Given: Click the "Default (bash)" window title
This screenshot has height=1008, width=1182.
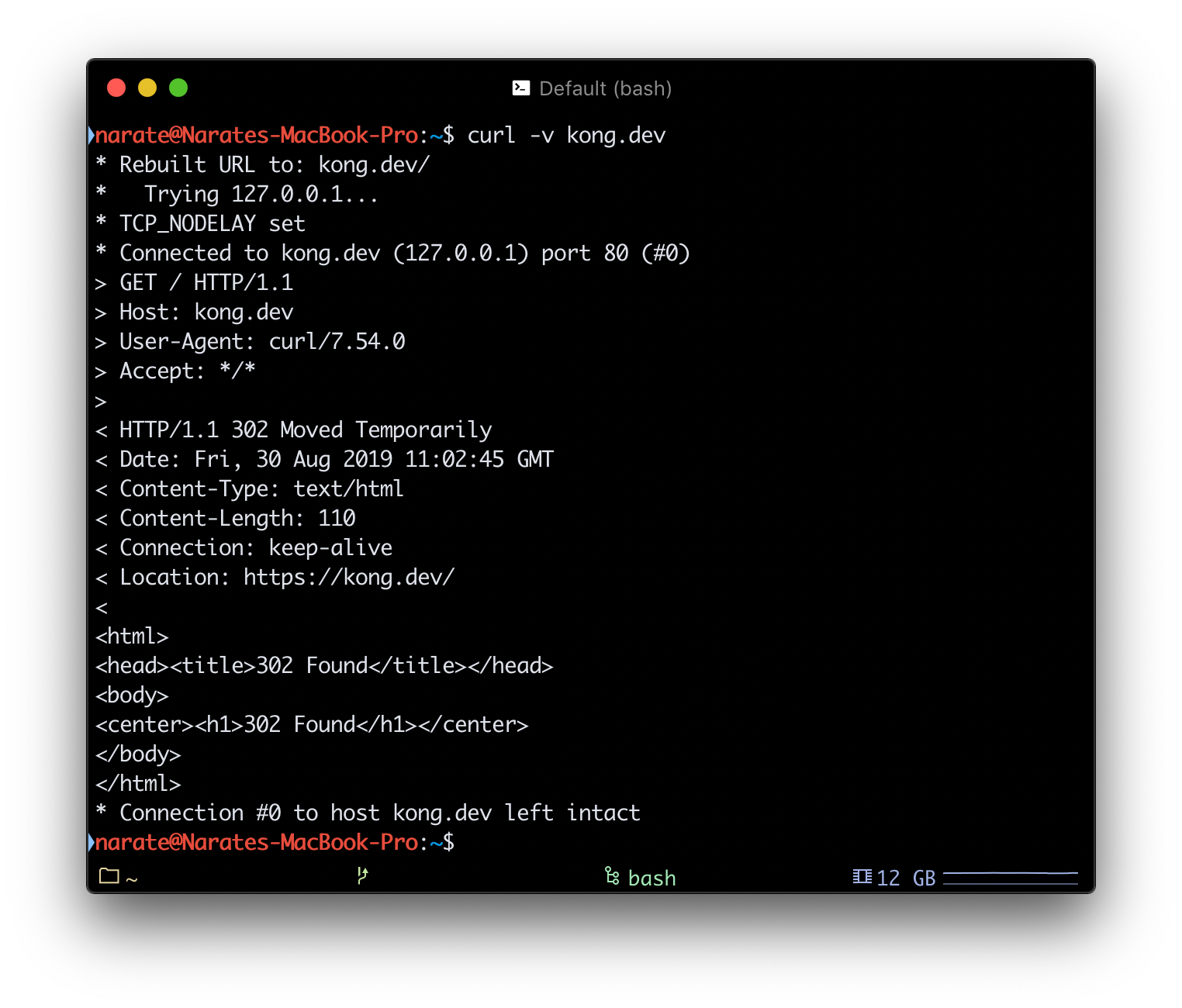Looking at the screenshot, I should (x=605, y=88).
